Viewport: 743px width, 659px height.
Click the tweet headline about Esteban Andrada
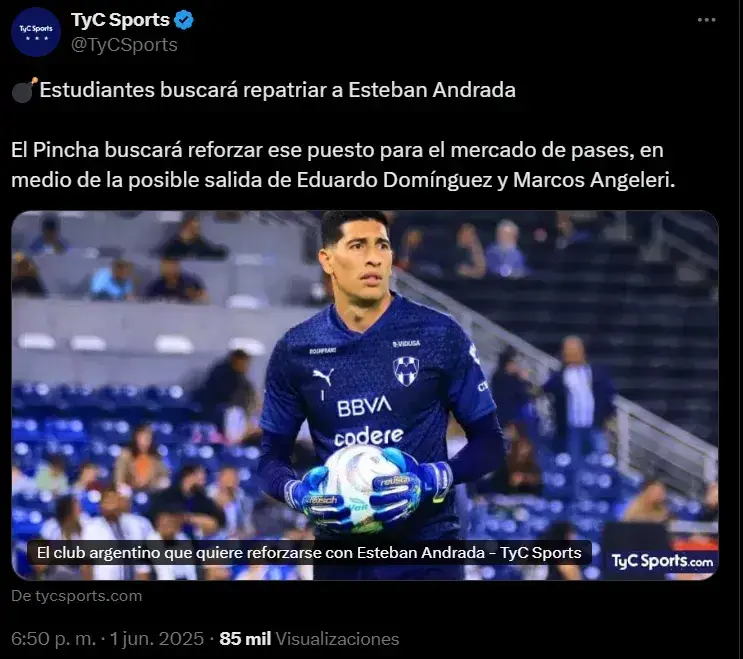click(277, 90)
